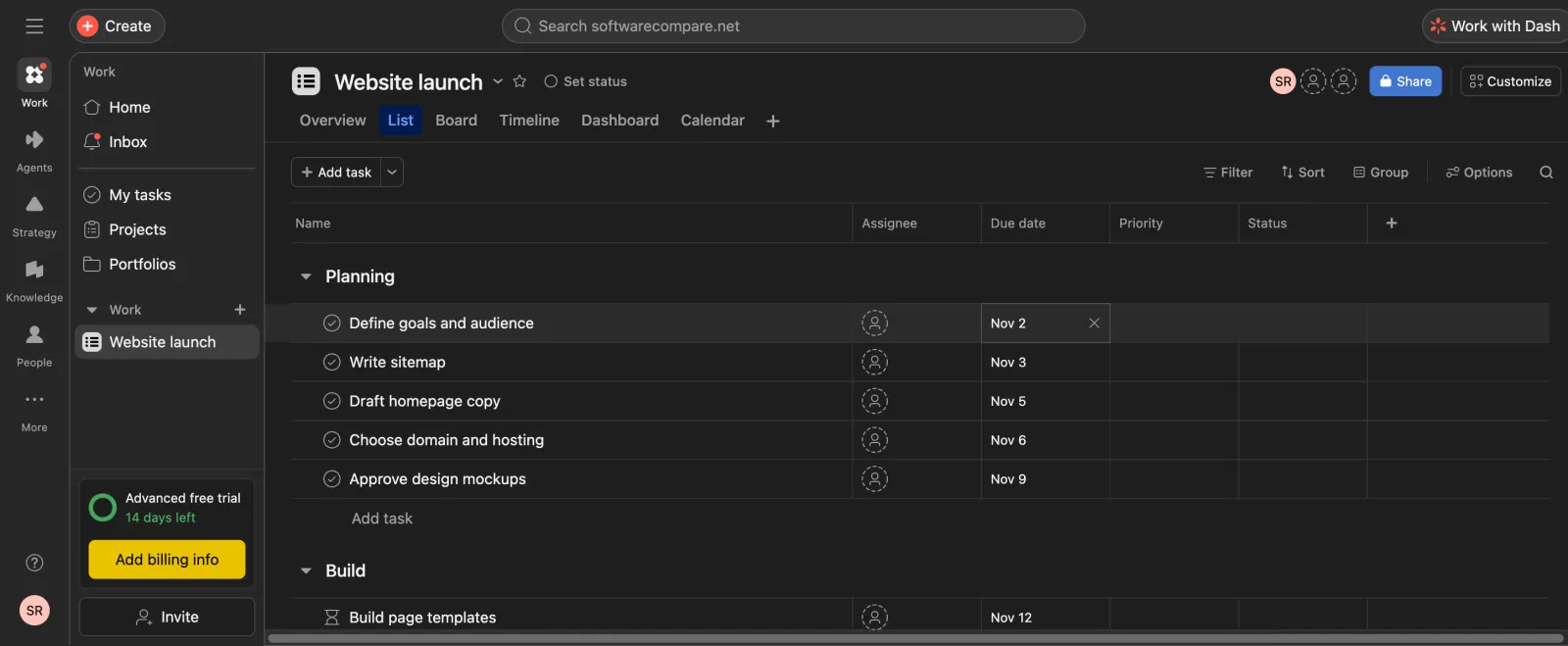Mark Define goals and audience complete

(x=332, y=323)
